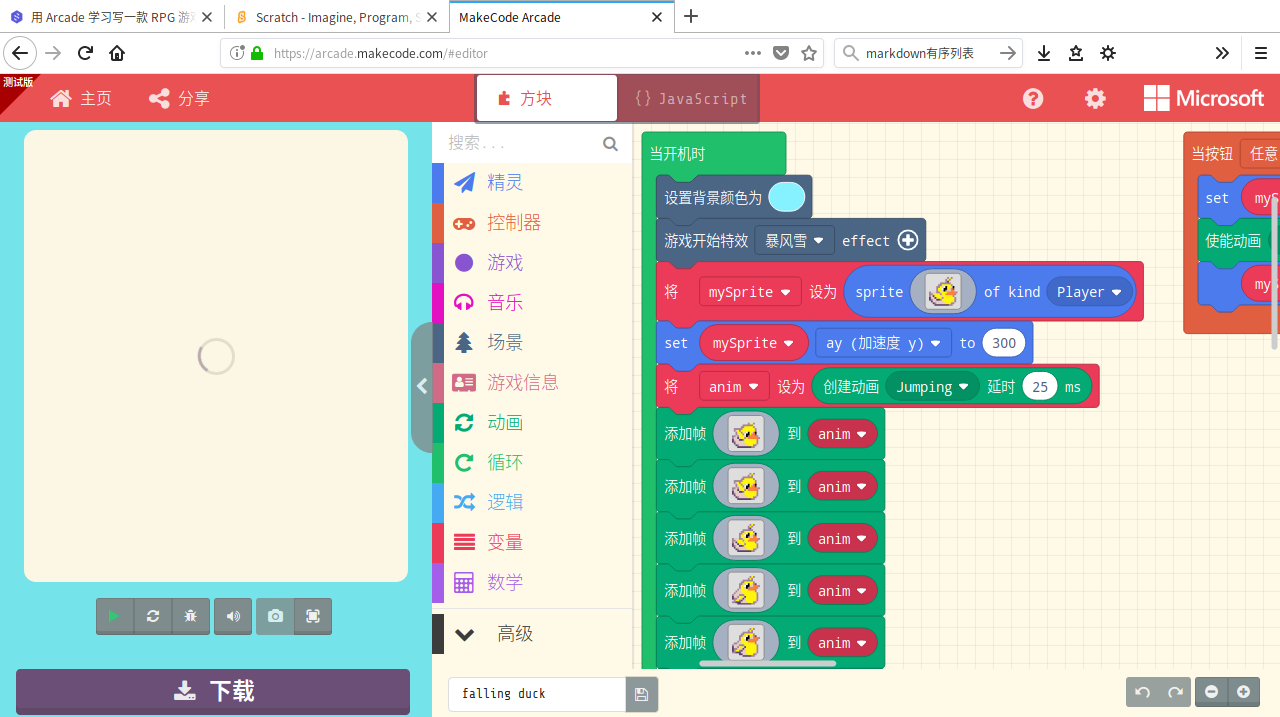Open the 控制器 controller category
The height and width of the screenshot is (717, 1280).
coord(532,222)
